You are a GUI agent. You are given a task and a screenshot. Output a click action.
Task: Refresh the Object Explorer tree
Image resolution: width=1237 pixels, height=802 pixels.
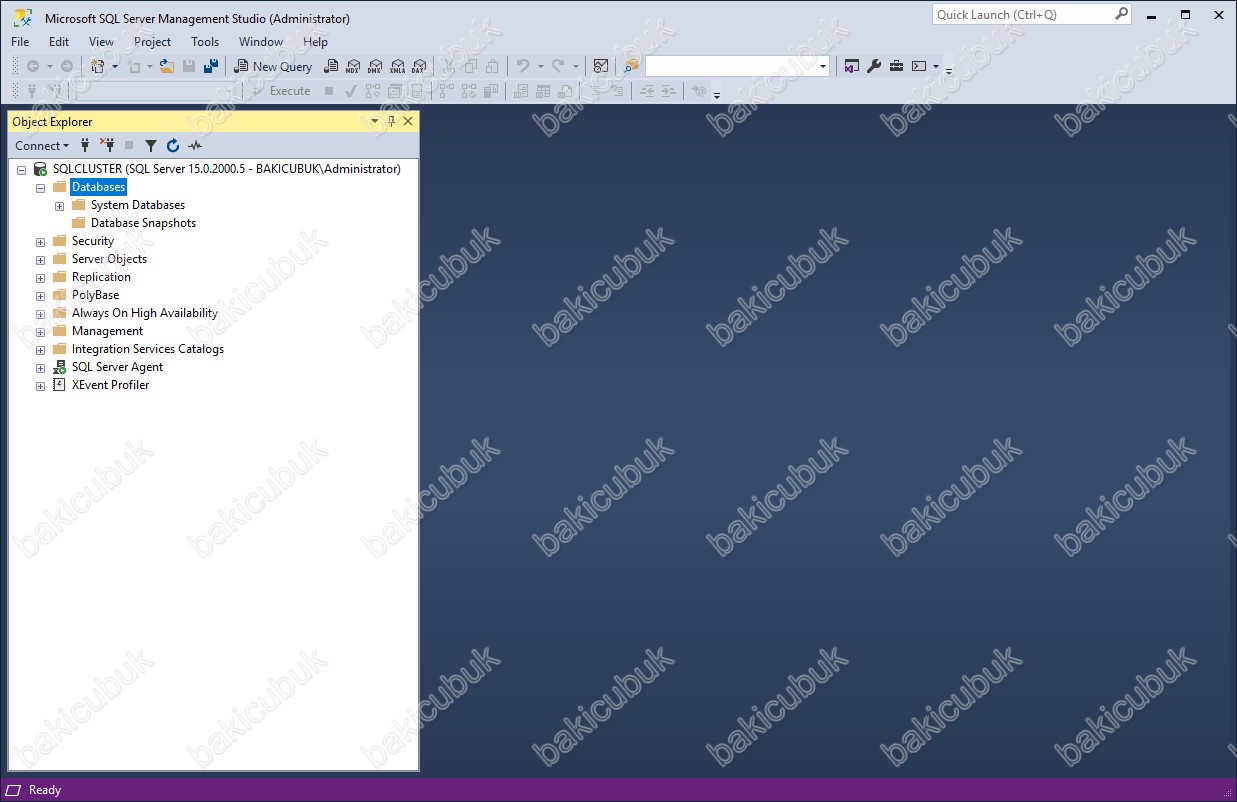[173, 145]
